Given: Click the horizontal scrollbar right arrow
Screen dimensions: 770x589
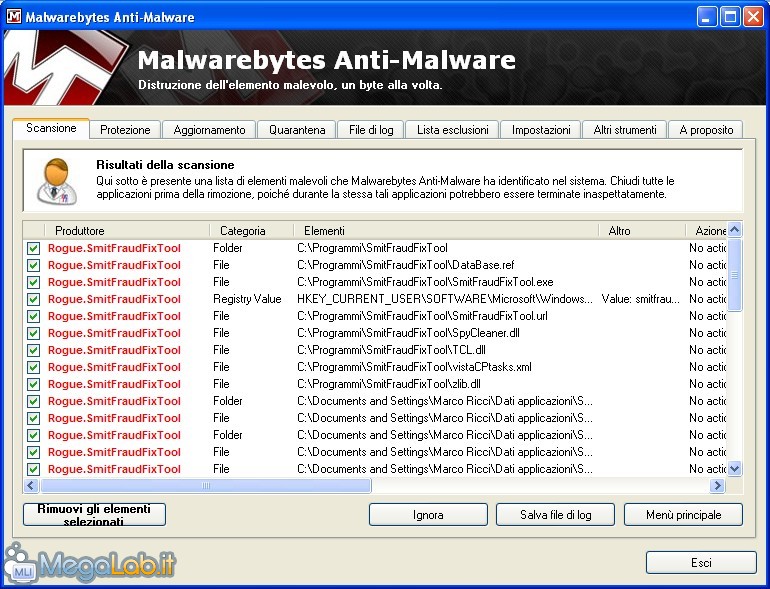Looking at the screenshot, I should tap(717, 486).
